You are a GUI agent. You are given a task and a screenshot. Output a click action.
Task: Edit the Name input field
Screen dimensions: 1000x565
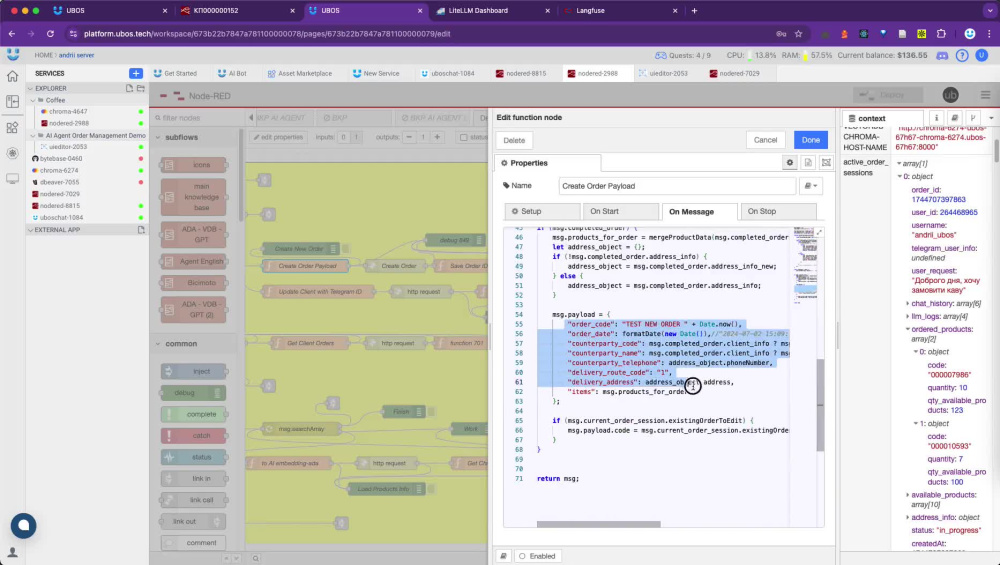click(677, 186)
